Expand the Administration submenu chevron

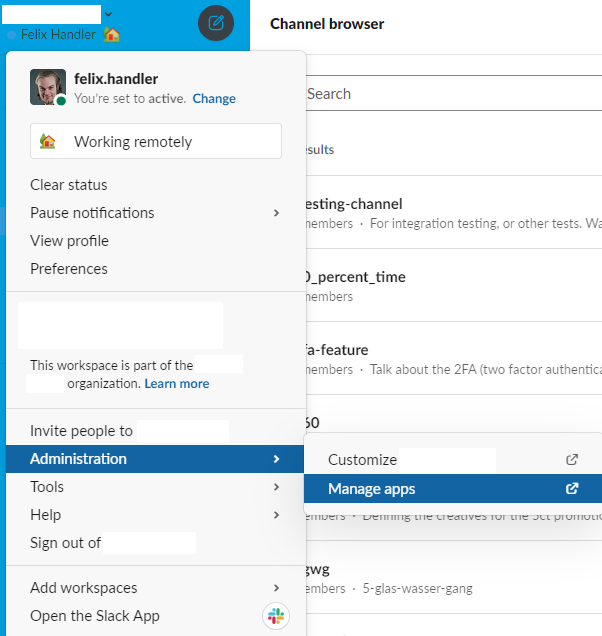tap(276, 459)
